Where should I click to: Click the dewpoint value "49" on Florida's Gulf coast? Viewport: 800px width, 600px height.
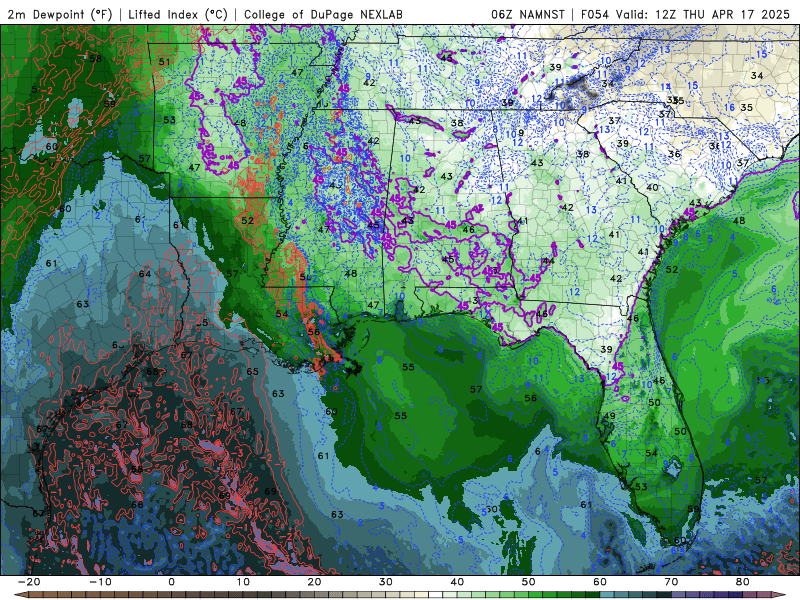point(609,416)
